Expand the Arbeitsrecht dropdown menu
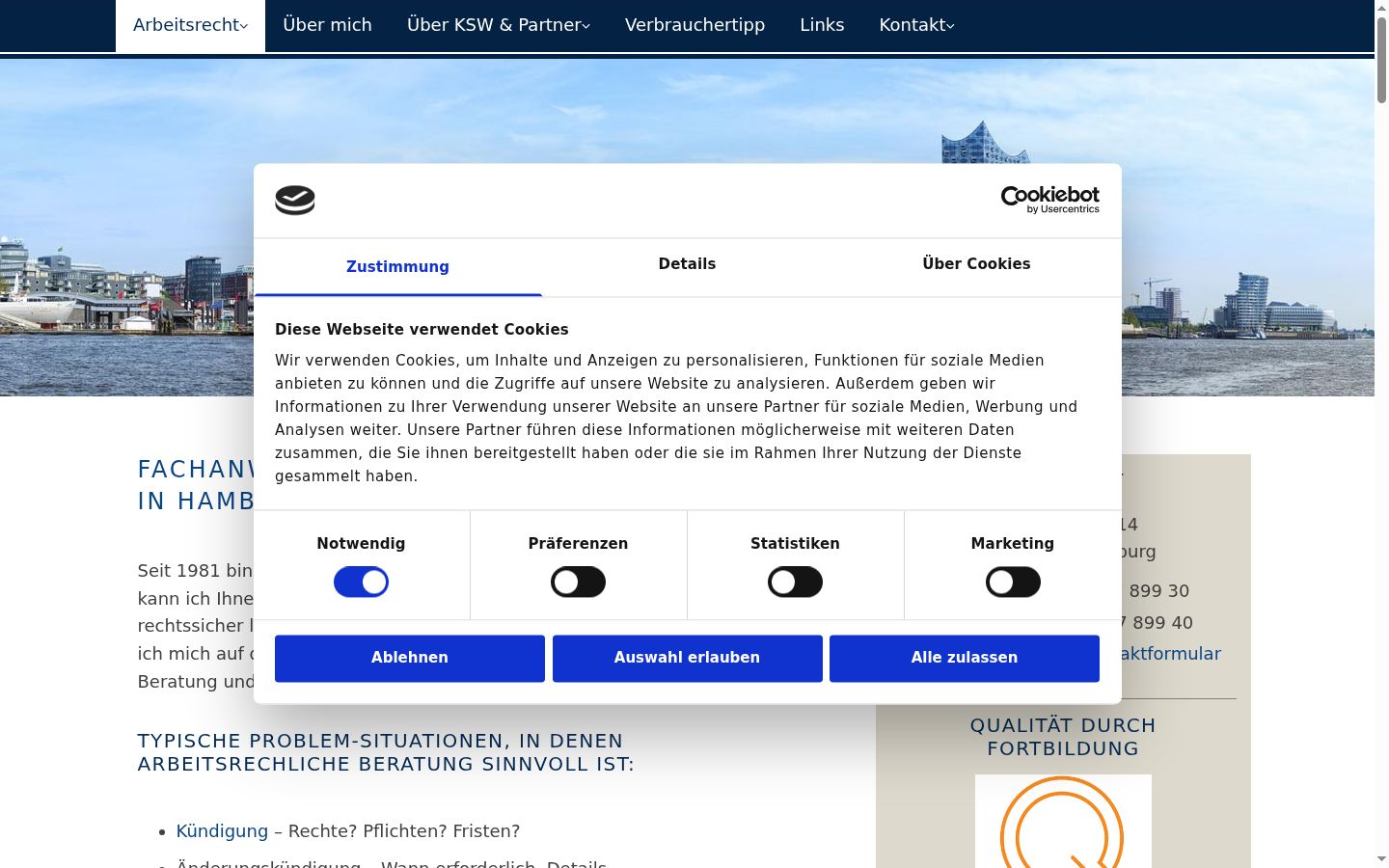Screen dimensions: 1389x868 tap(190, 25)
